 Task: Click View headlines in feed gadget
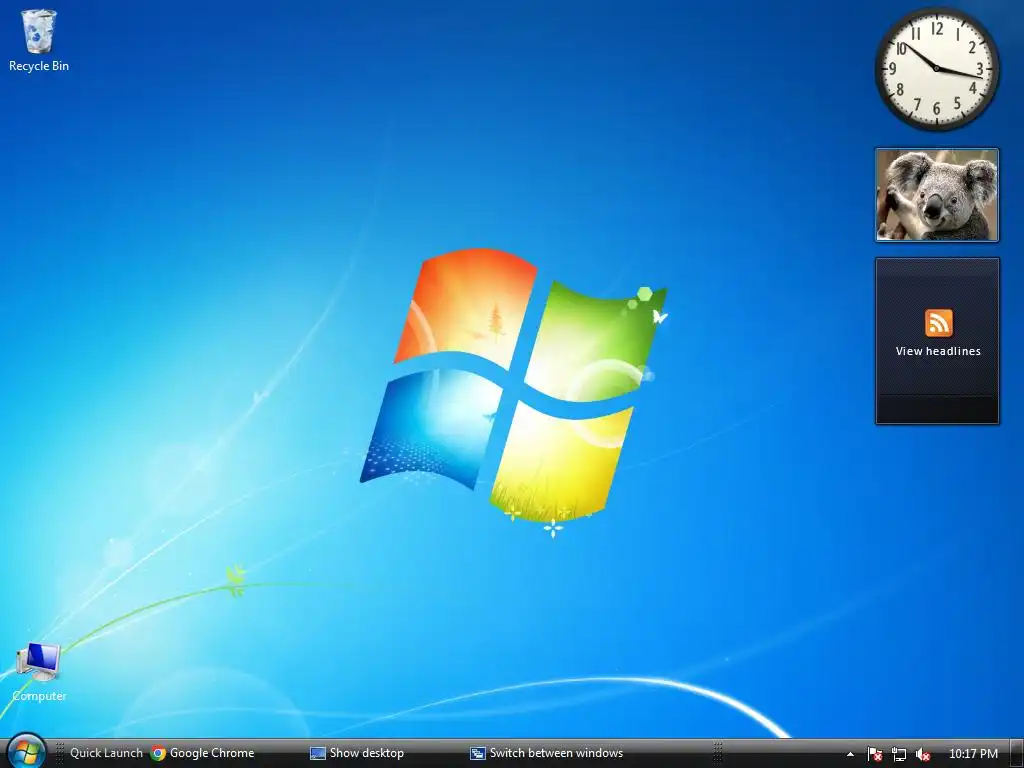click(938, 351)
